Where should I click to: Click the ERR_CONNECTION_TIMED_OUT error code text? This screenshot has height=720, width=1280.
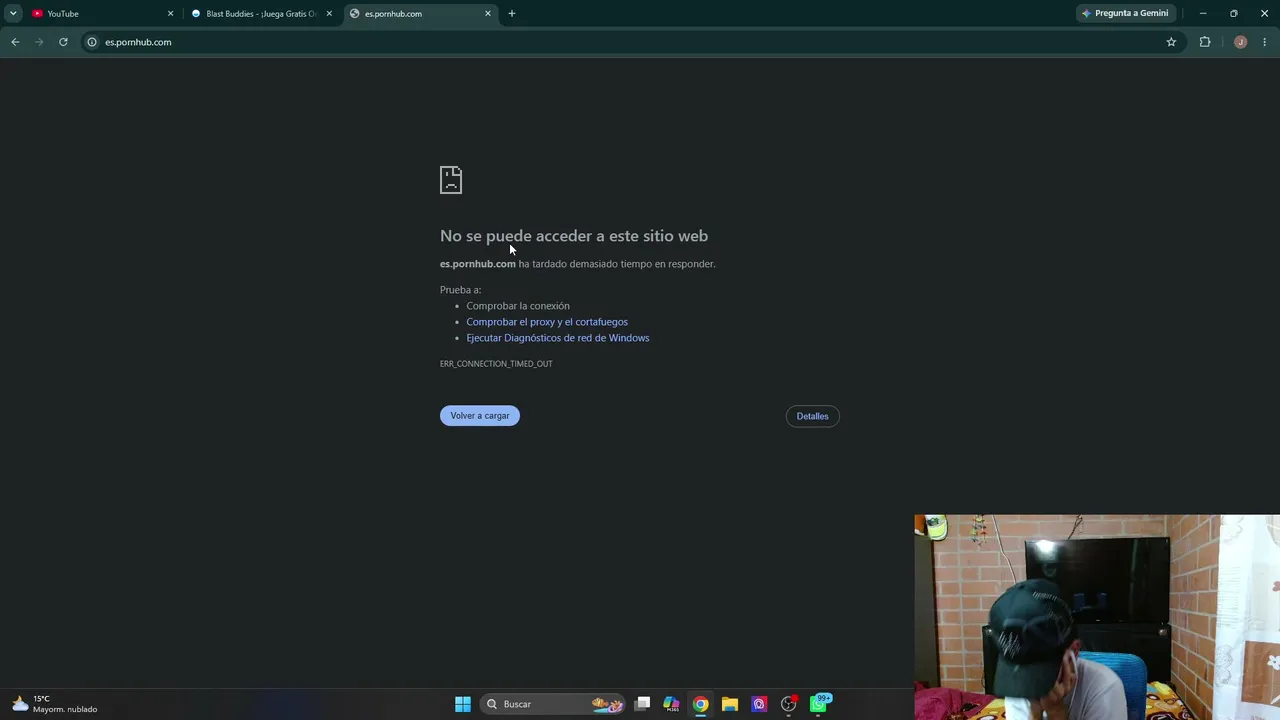[x=496, y=364]
